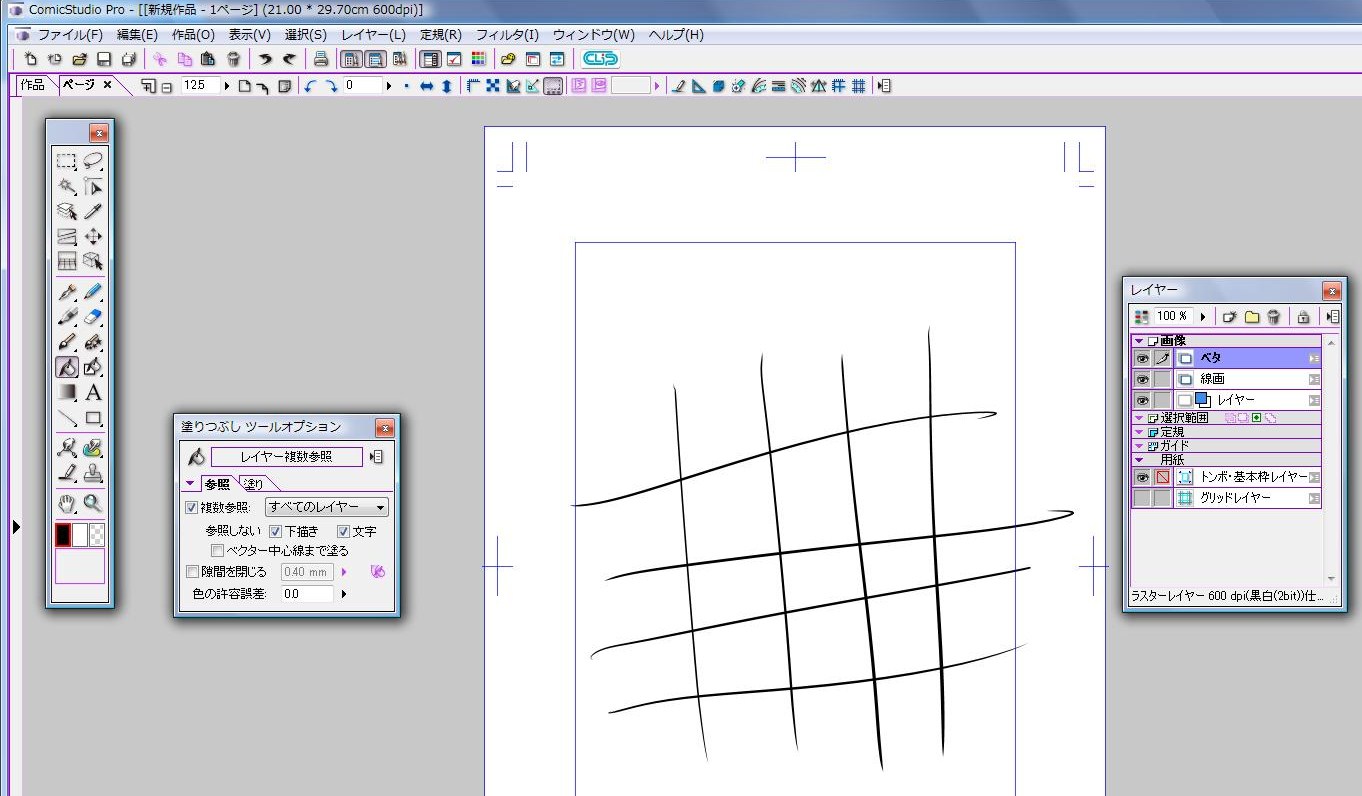Open the フィルタ(I) menu
The image size is (1362, 796).
tap(507, 35)
